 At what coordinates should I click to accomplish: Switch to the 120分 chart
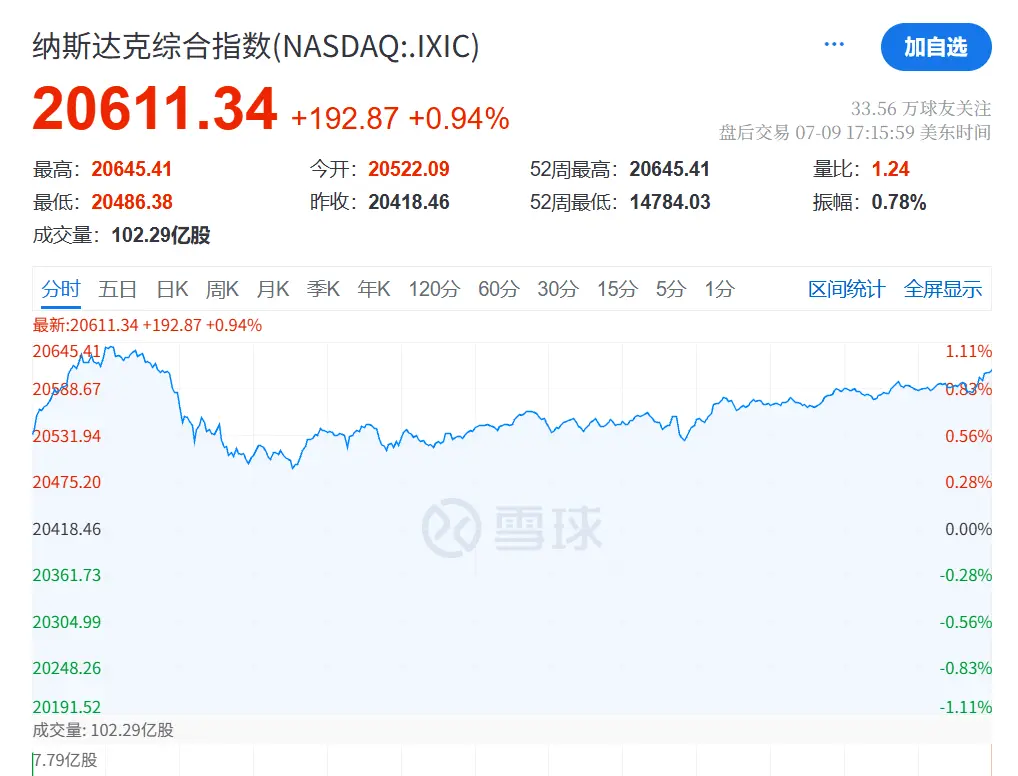(x=434, y=288)
